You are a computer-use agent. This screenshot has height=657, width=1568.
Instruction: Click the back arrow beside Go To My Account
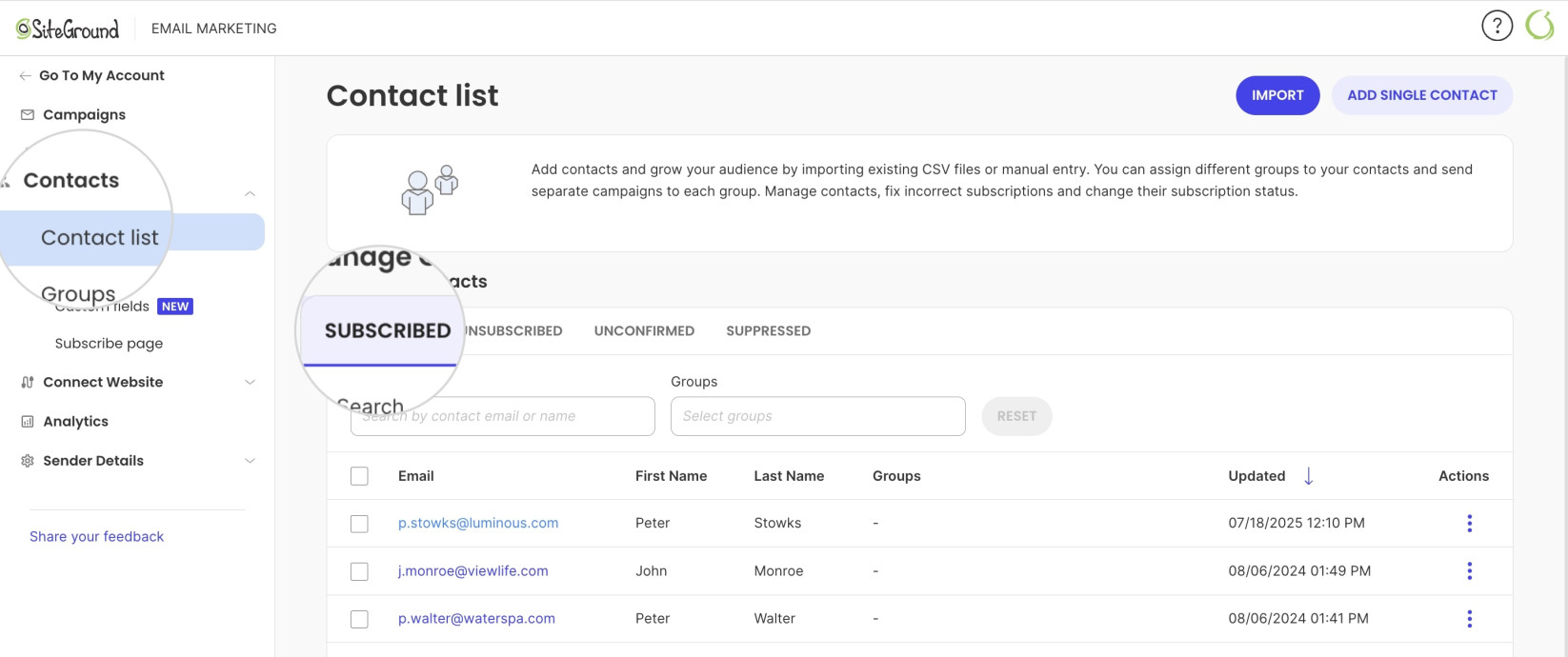[25, 75]
